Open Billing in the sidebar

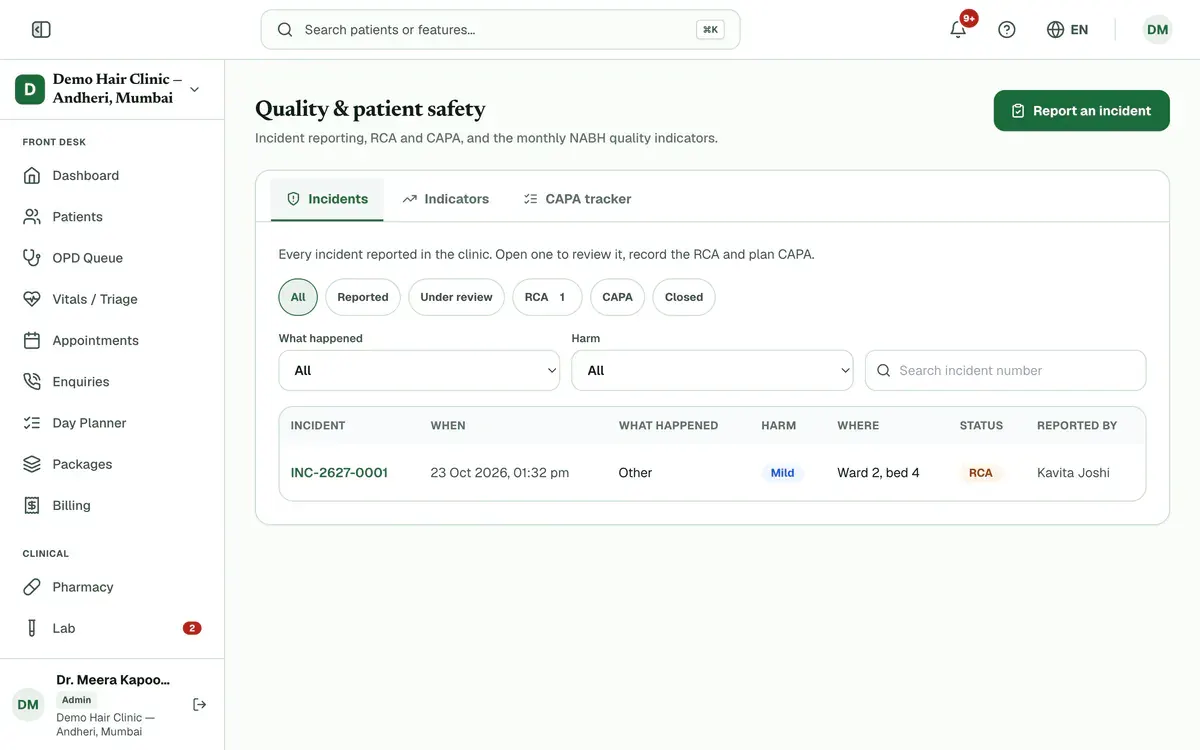tap(112, 505)
